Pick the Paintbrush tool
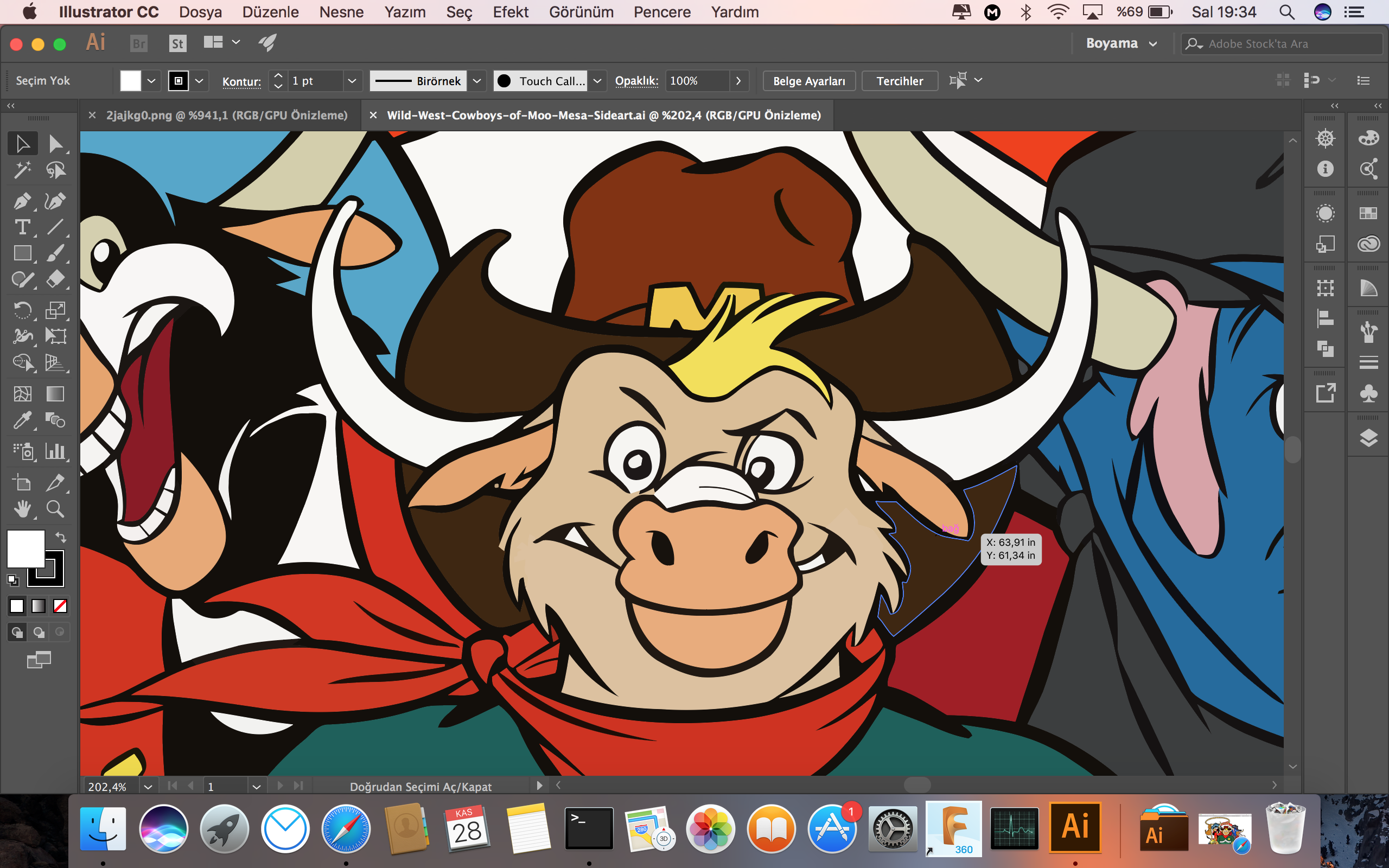The width and height of the screenshot is (1389, 868). pyautogui.click(x=56, y=253)
